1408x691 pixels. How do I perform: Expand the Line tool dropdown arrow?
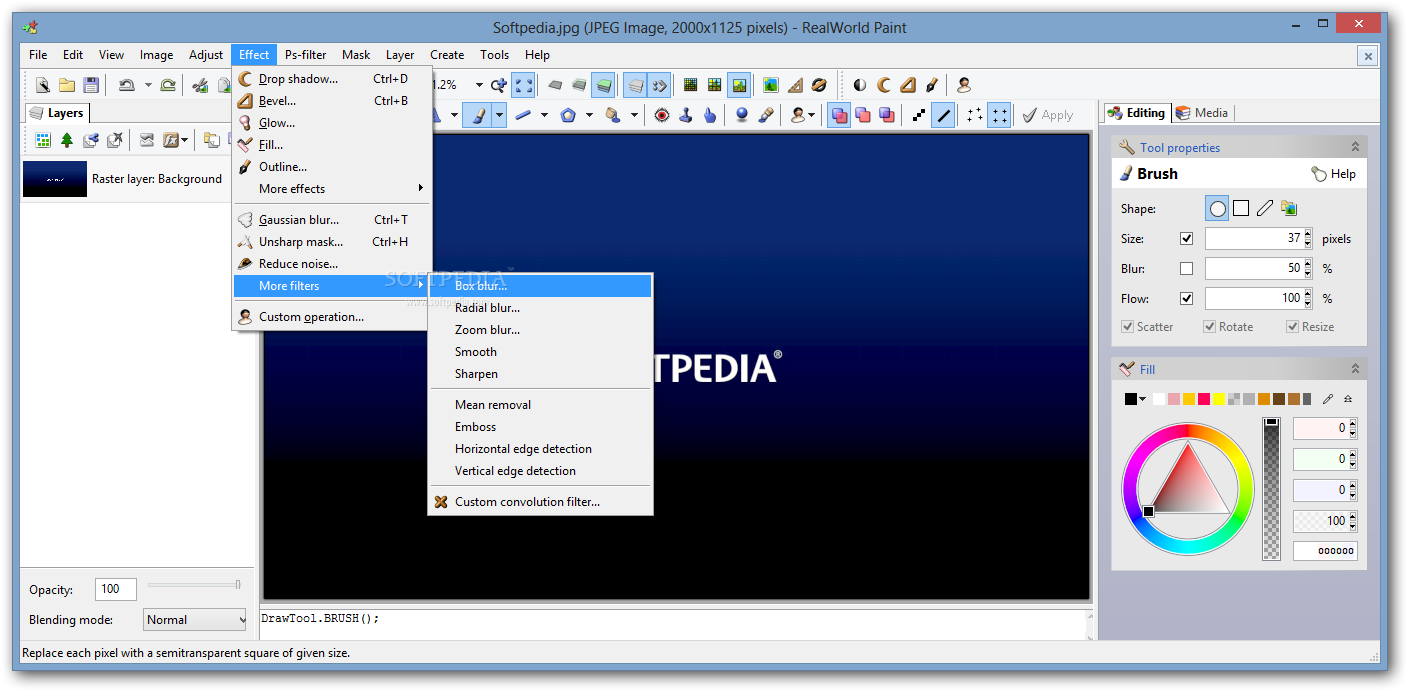tap(544, 115)
